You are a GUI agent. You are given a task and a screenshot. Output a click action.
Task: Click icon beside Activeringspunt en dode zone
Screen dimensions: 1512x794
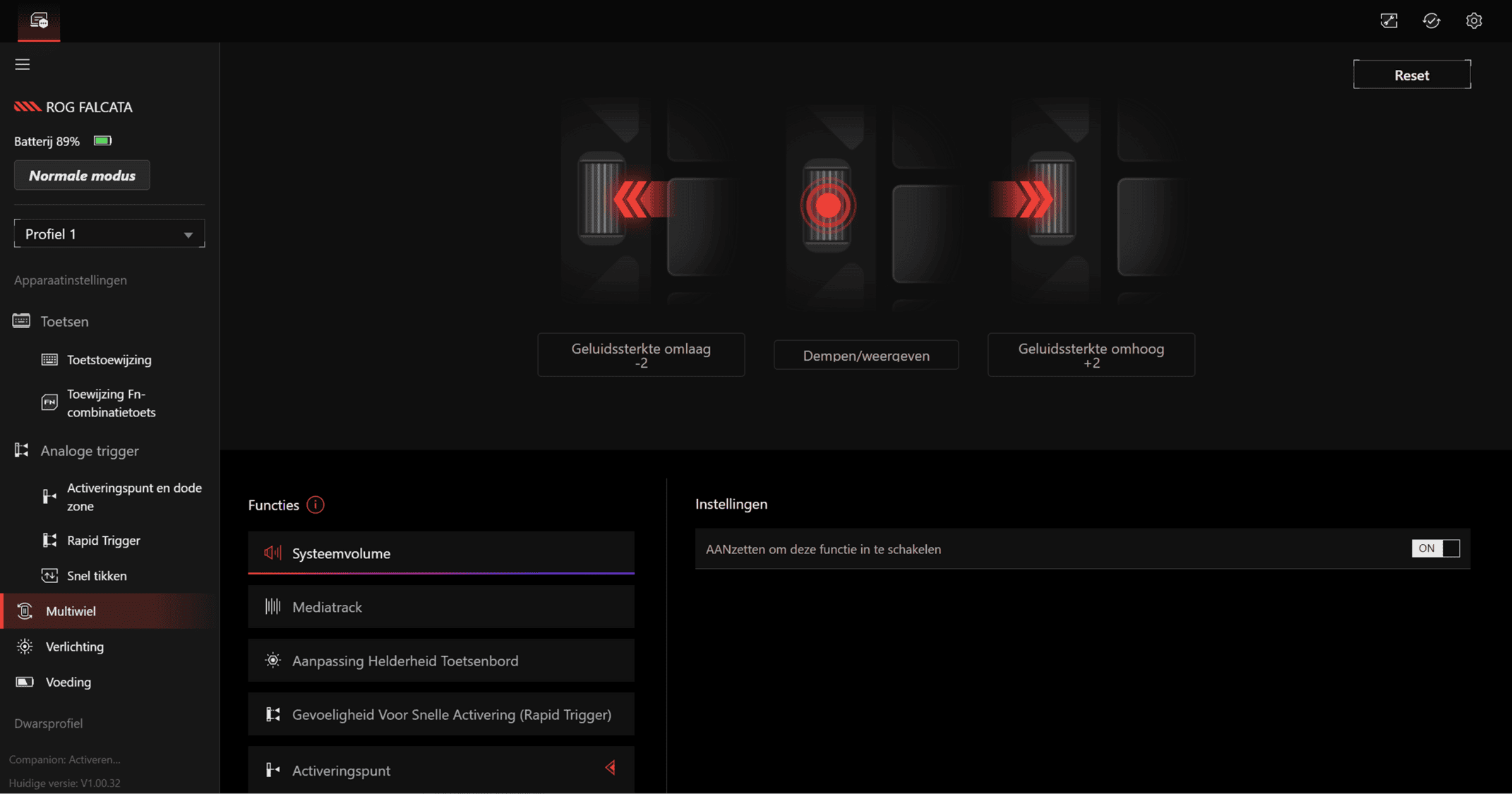click(49, 497)
